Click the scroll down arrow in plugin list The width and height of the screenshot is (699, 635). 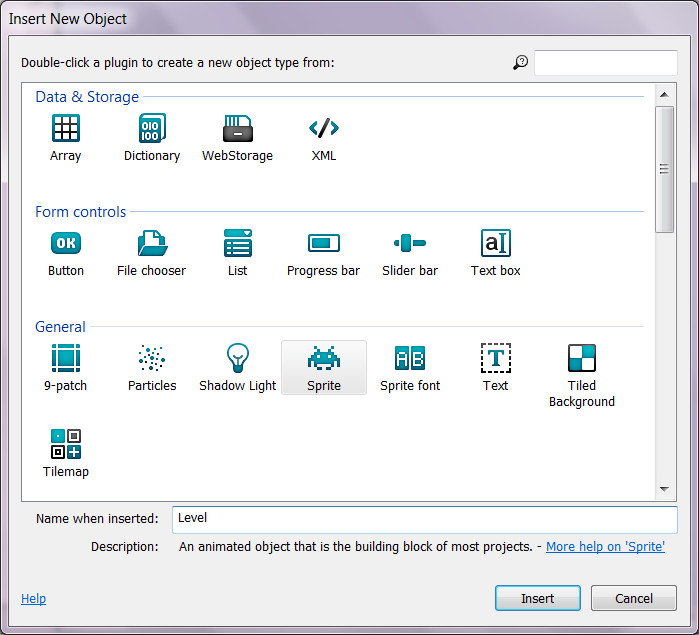[664, 489]
